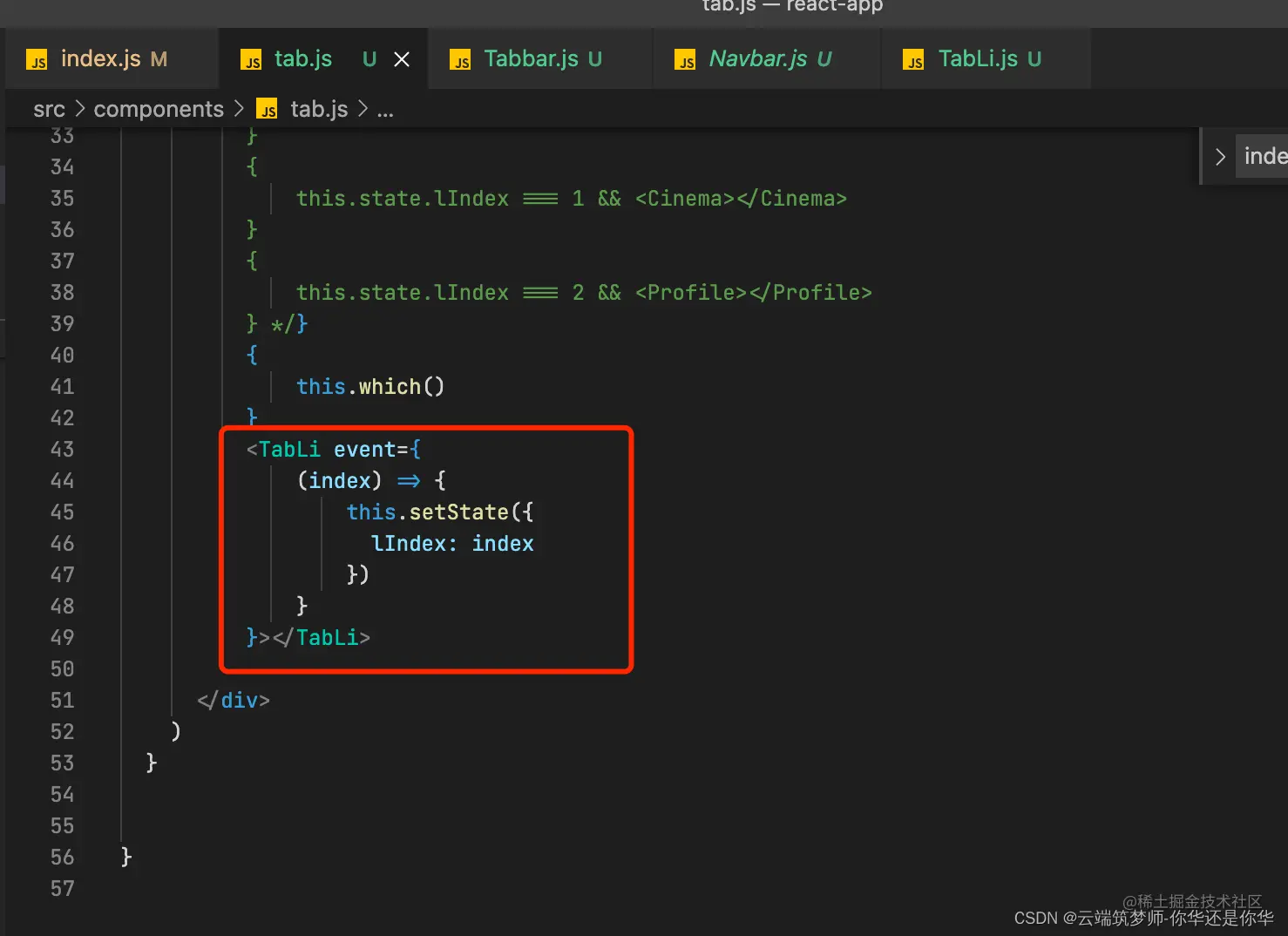Click the Cinema component on line 35
The height and width of the screenshot is (936, 1288).
point(741,199)
